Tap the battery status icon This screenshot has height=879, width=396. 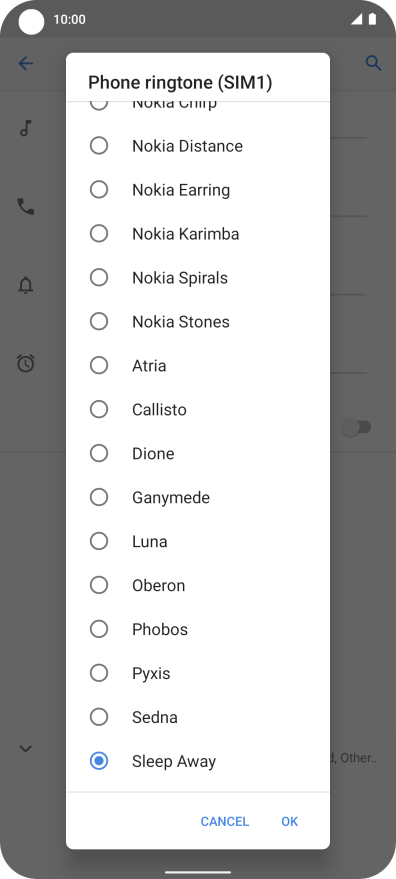click(372, 20)
